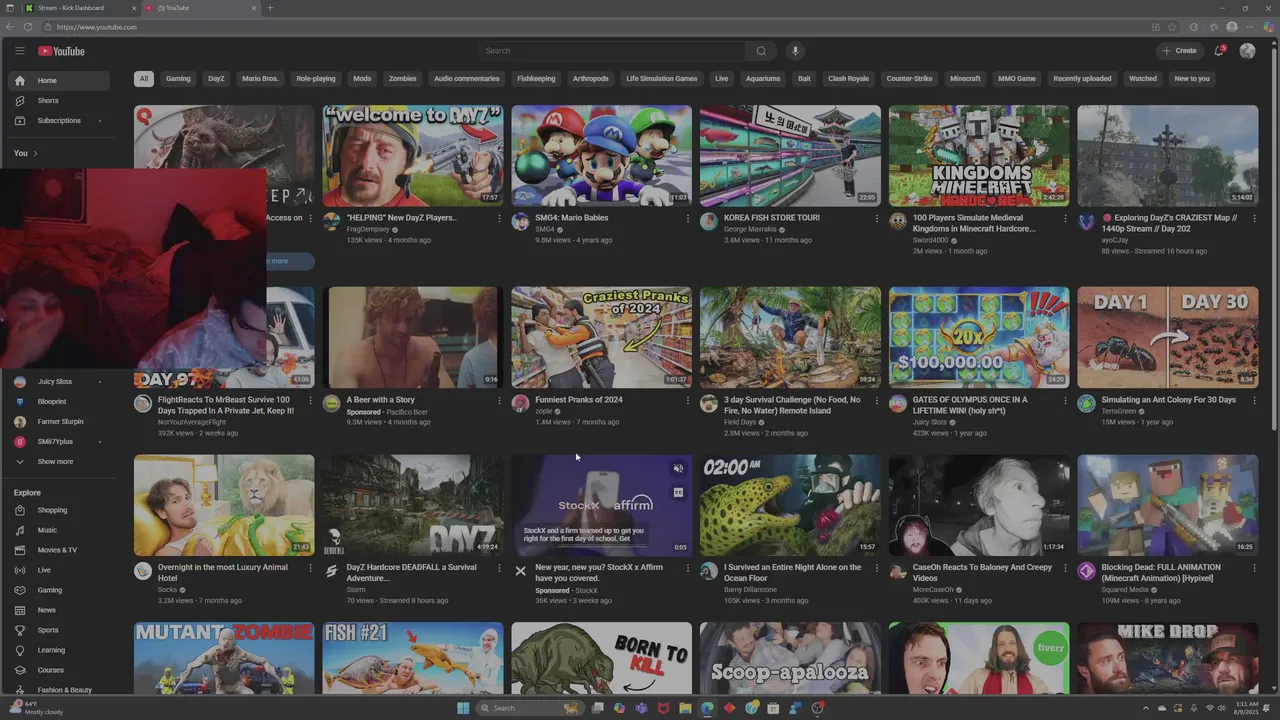
Task: Open options for KOREA FISH STORE TOUR video
Action: pos(877,218)
